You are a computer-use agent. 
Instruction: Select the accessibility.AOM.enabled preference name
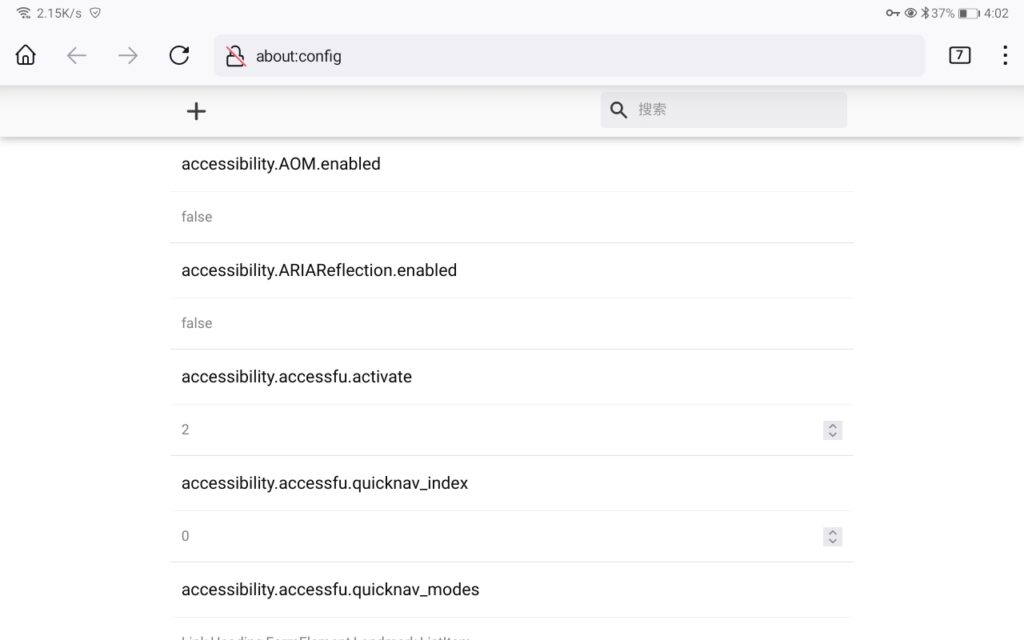pyautogui.click(x=281, y=164)
